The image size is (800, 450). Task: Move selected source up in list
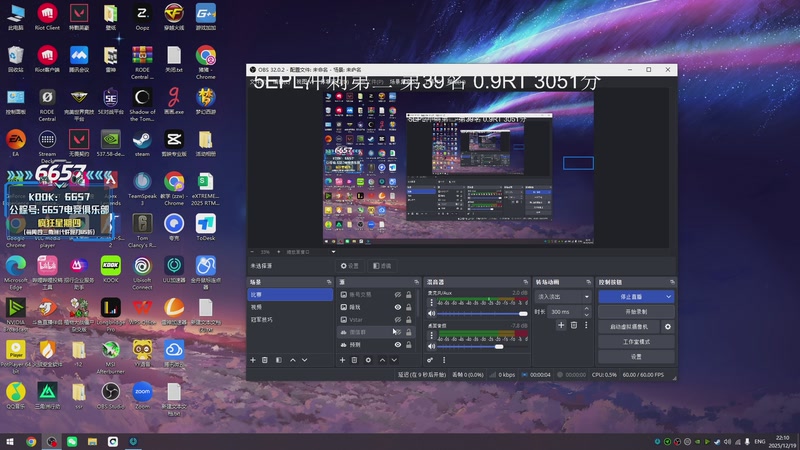tap(382, 360)
